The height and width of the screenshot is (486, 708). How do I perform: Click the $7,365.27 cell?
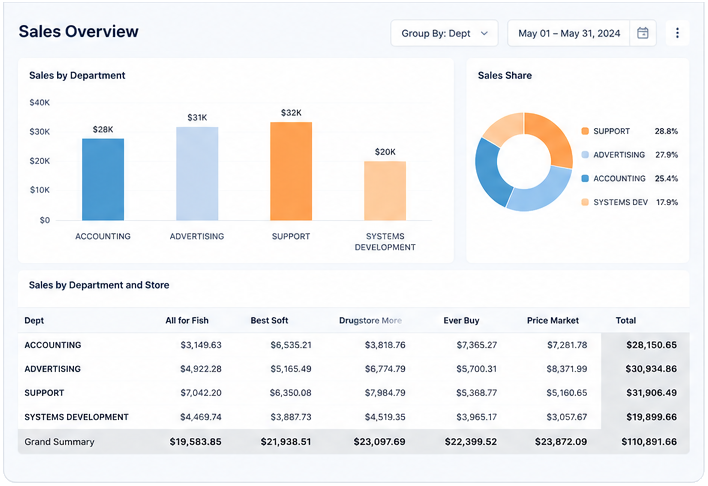(476, 345)
